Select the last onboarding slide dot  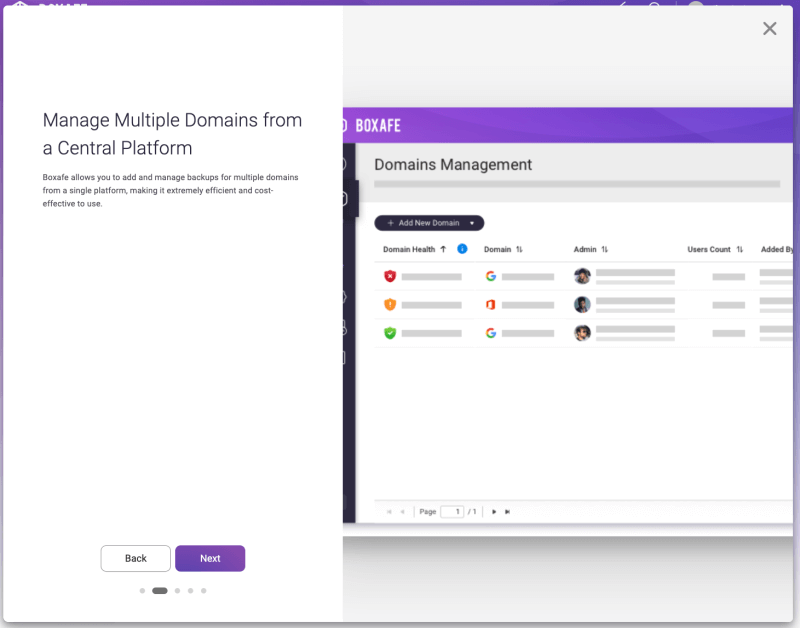[203, 591]
